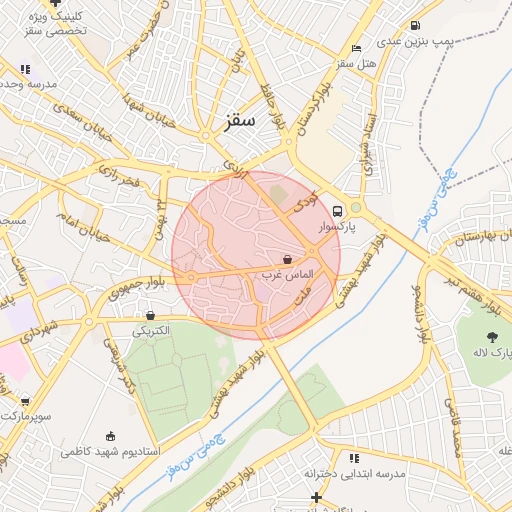Click the supermarket cart icon سوپرمارکت
Image resolution: width=512 pixels, height=512 pixels.
(25, 401)
